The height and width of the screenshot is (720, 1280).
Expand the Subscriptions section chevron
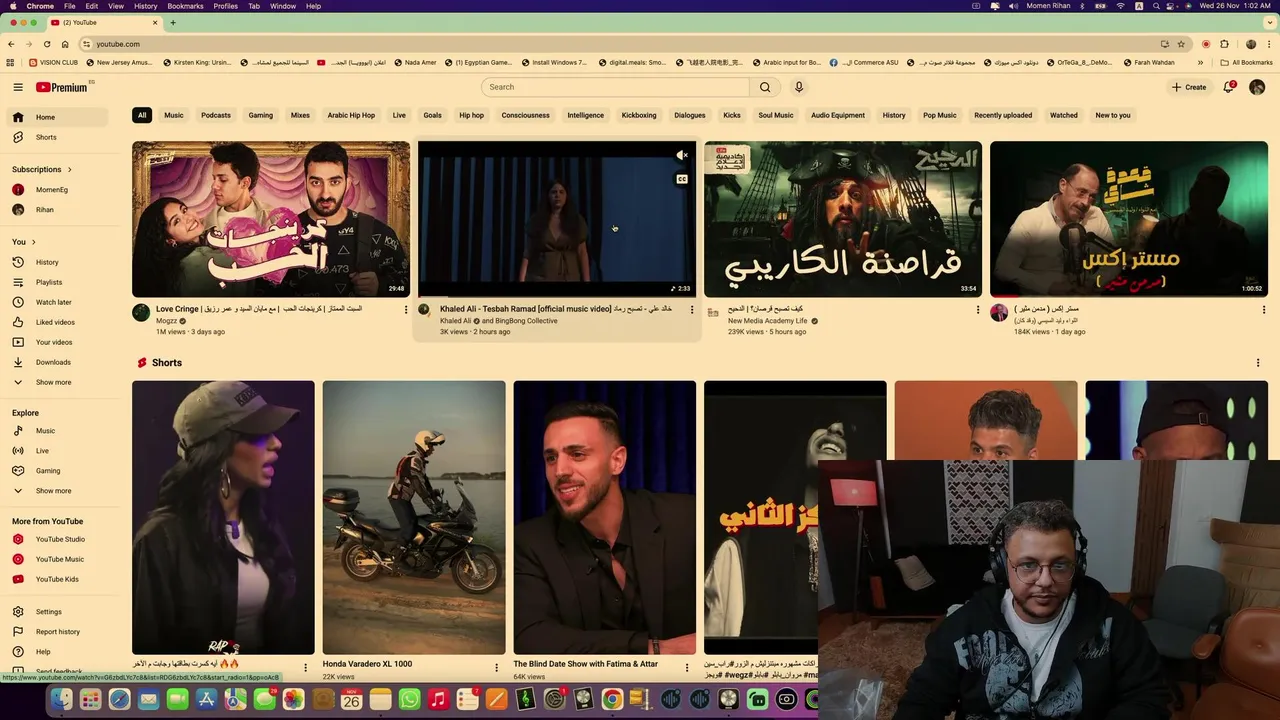click(70, 170)
